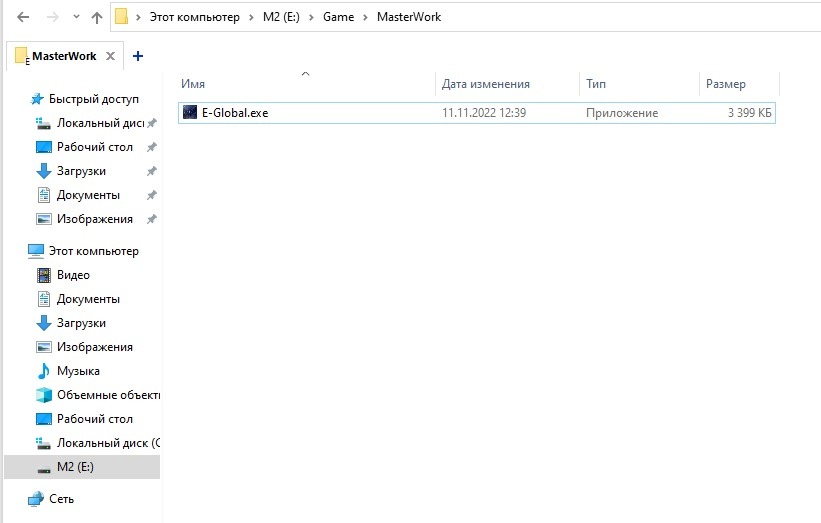Click pin icon beside pinned 'Документы'
Screen dimensions: 821x523
point(152,195)
